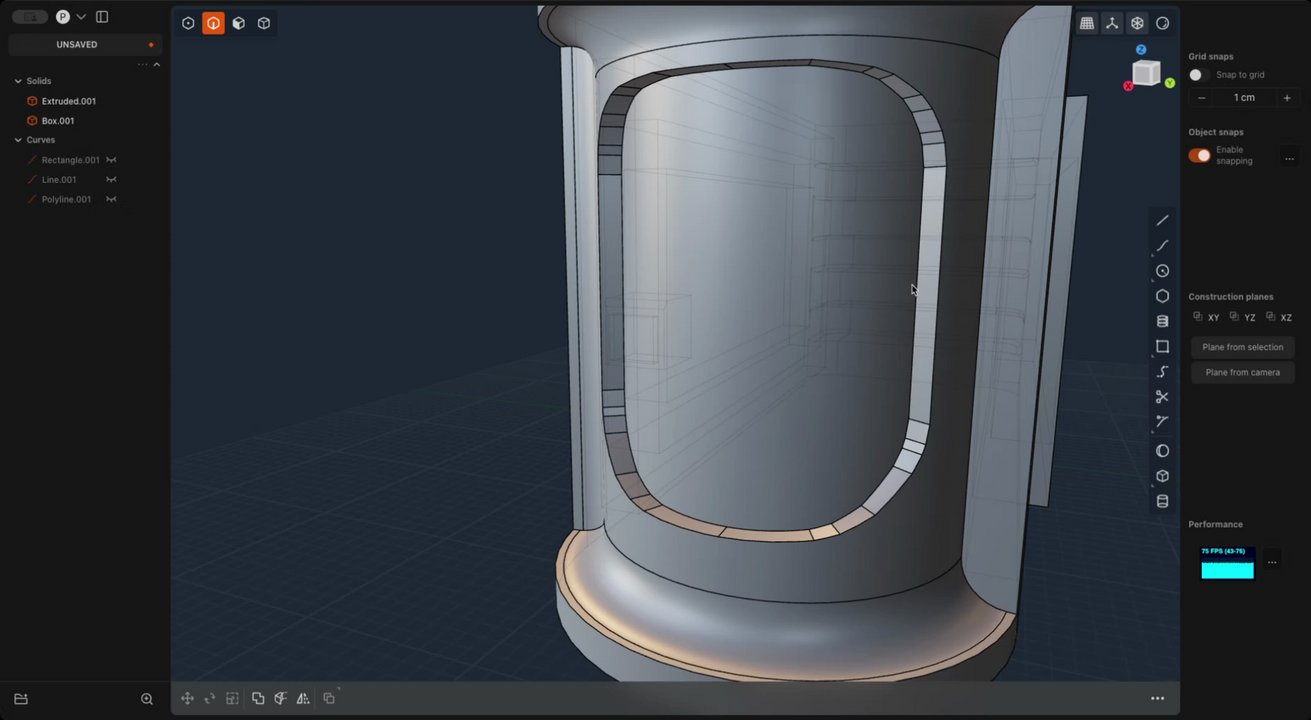Show the hidden Polyline.001 curve
Screen dimensions: 1311x720
click(x=112, y=199)
